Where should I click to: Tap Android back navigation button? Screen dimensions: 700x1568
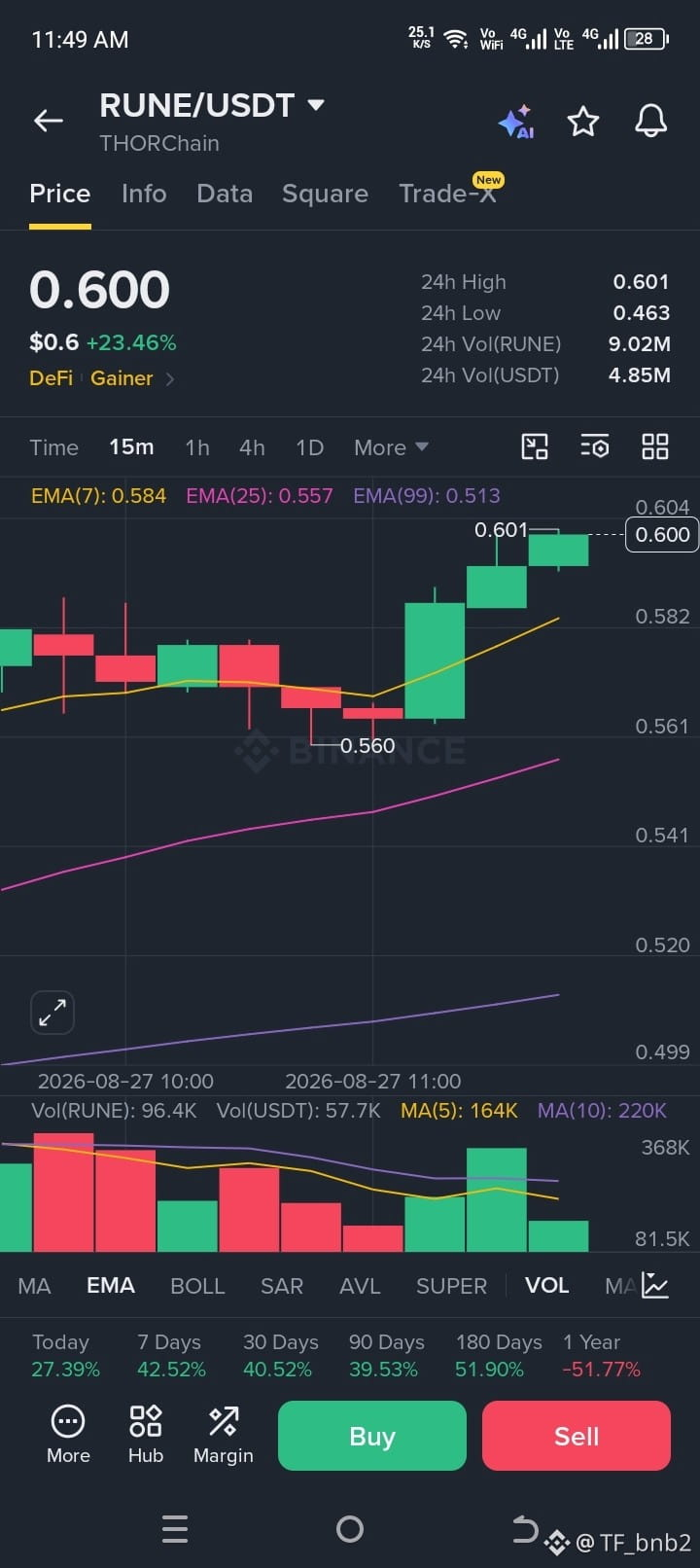pos(525,1529)
